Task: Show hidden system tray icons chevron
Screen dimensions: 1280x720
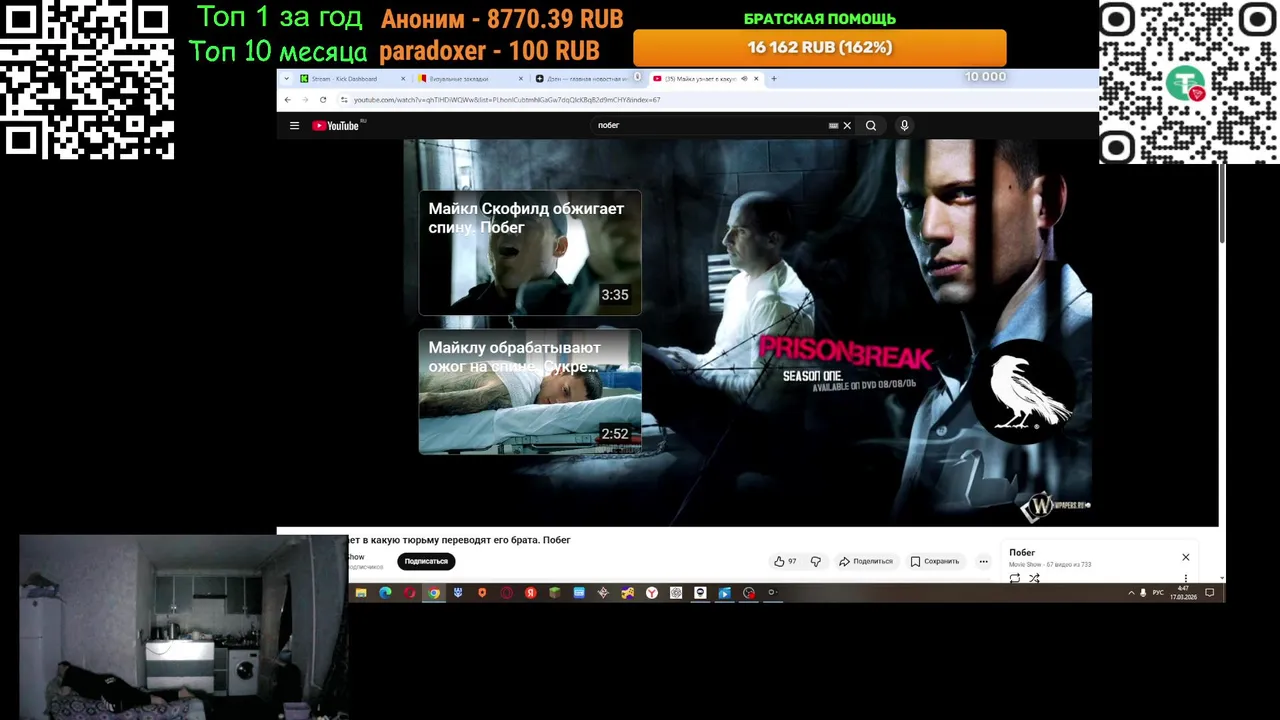Action: pos(1131,593)
